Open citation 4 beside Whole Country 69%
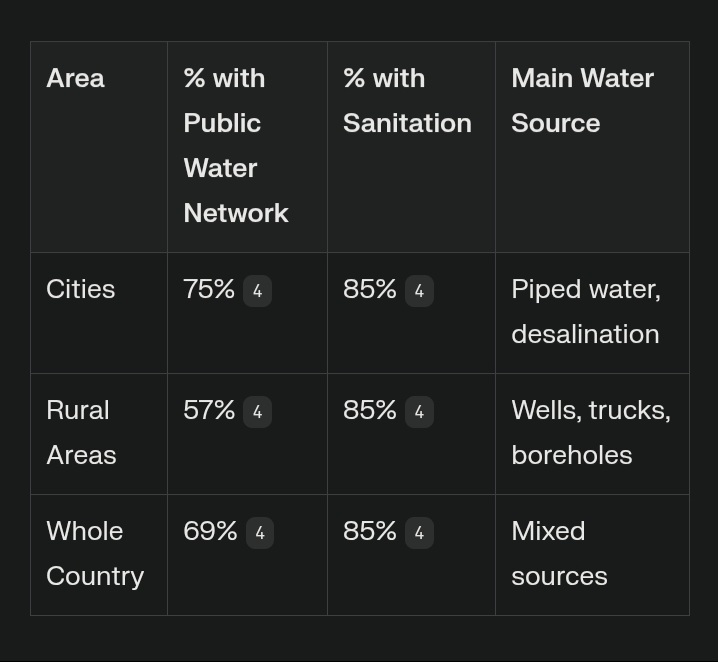The width and height of the screenshot is (718, 662). click(259, 533)
